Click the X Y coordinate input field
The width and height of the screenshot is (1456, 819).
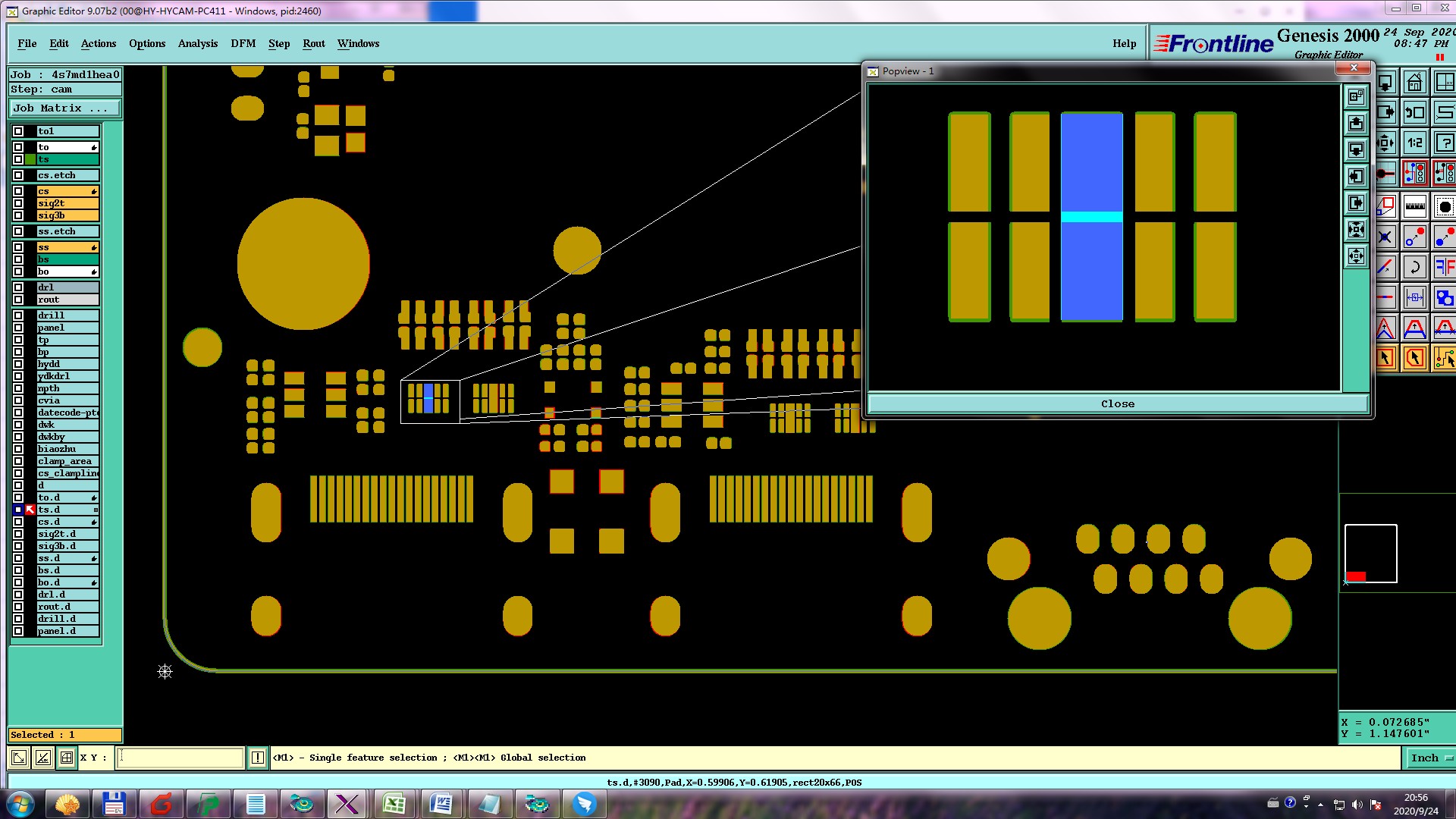pyautogui.click(x=180, y=758)
